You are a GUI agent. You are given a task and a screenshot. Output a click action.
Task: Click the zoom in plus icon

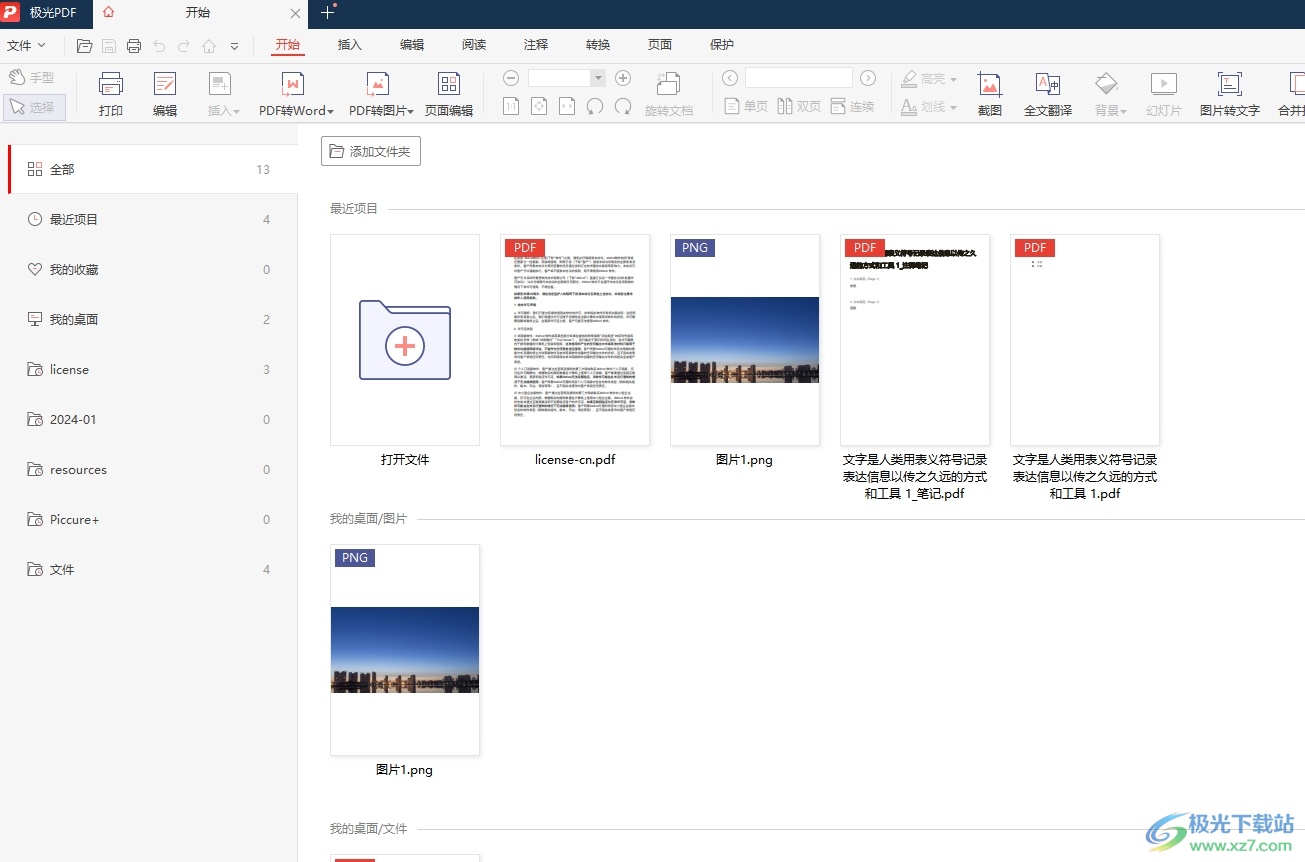coord(623,78)
